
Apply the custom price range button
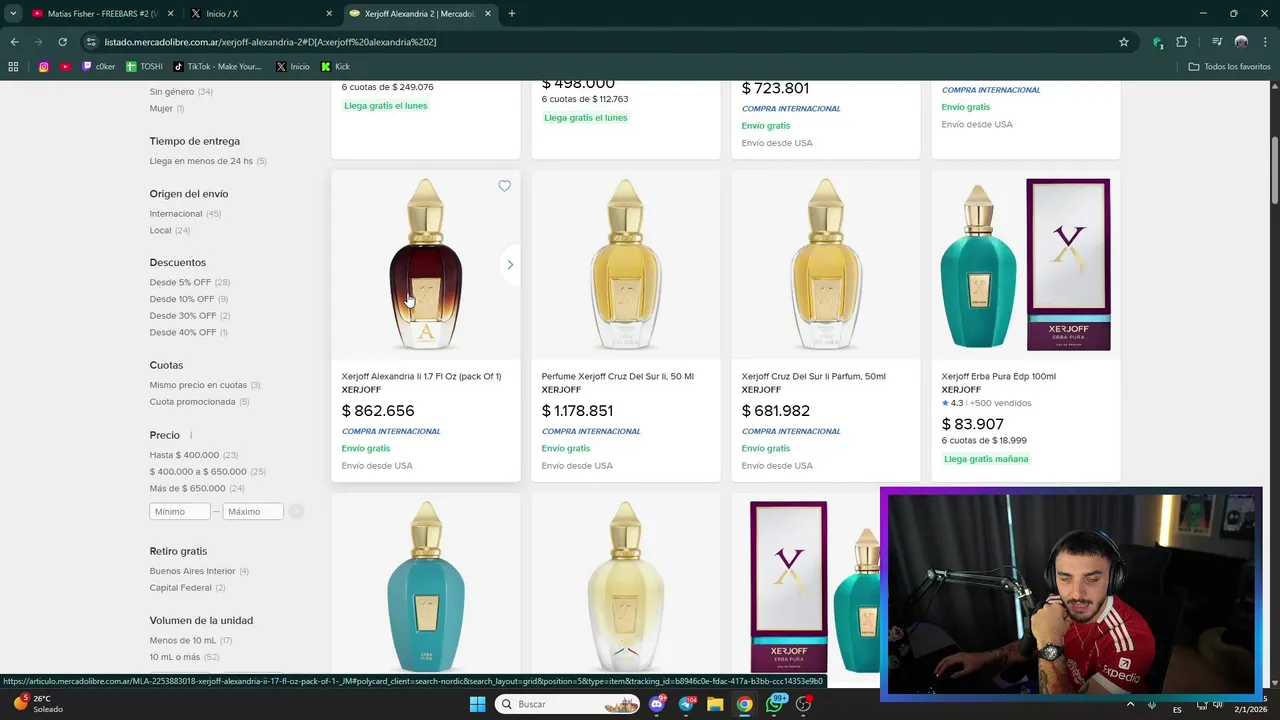pos(296,511)
